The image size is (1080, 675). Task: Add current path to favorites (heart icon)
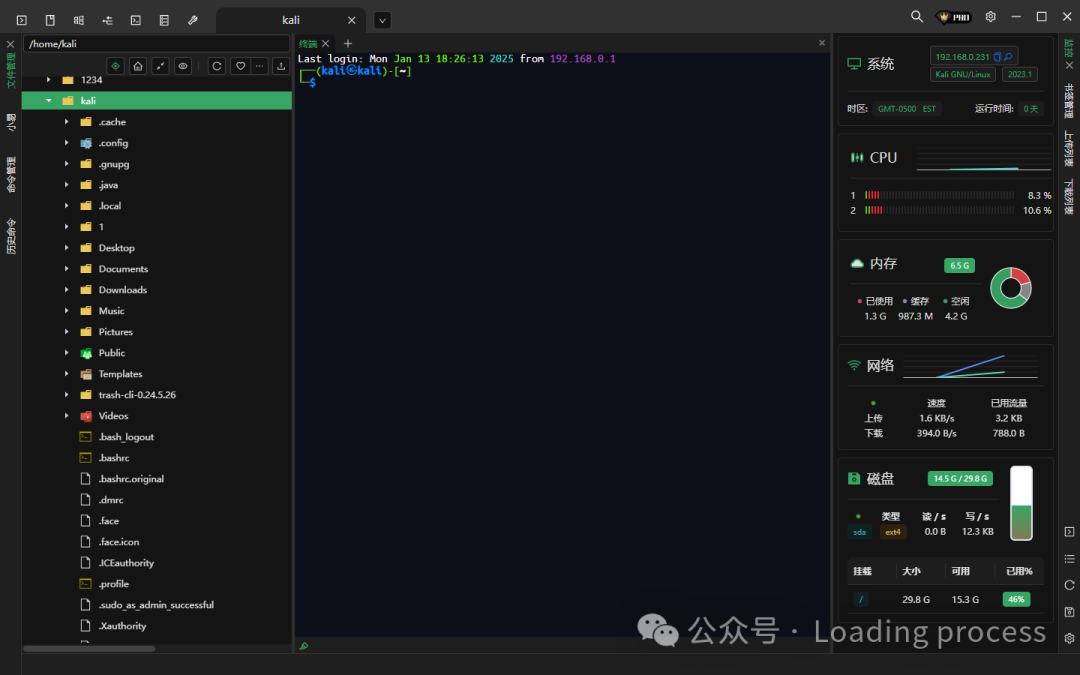point(240,66)
